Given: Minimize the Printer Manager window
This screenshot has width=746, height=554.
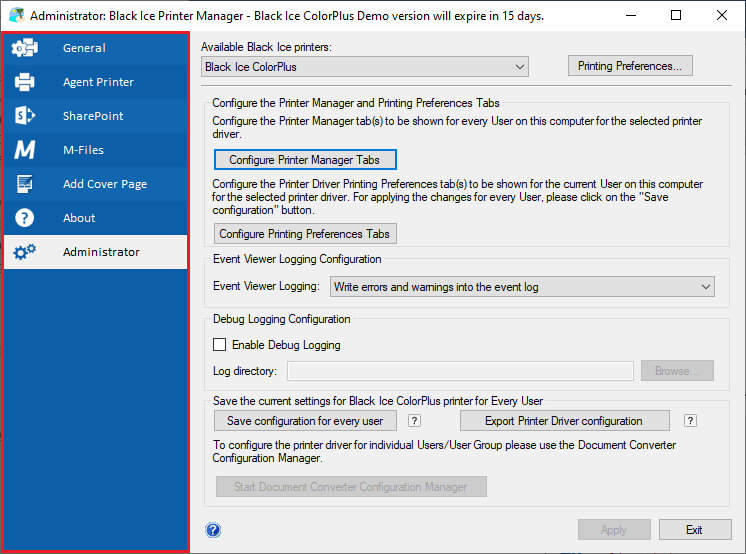Looking at the screenshot, I should pyautogui.click(x=631, y=15).
